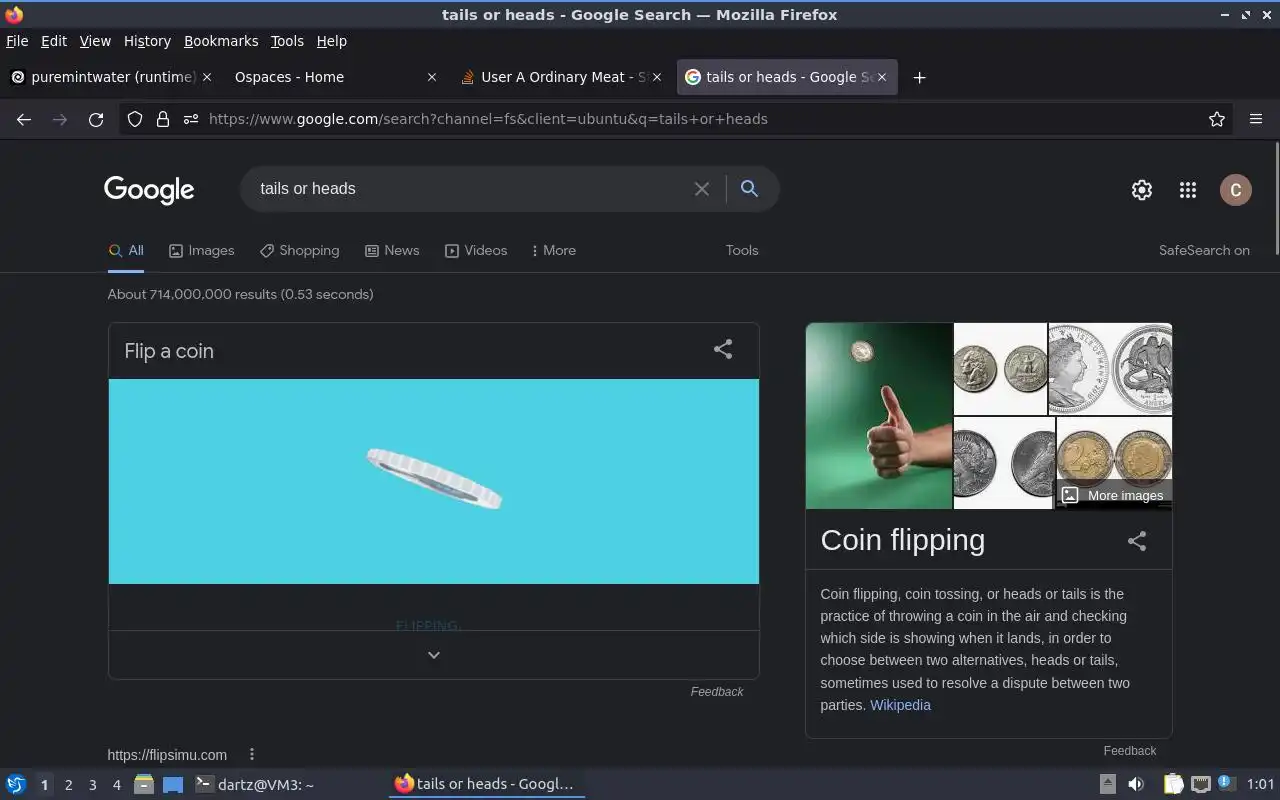Switch to workspace 2 in the taskbar
Image resolution: width=1280 pixels, height=800 pixels.
(x=68, y=785)
